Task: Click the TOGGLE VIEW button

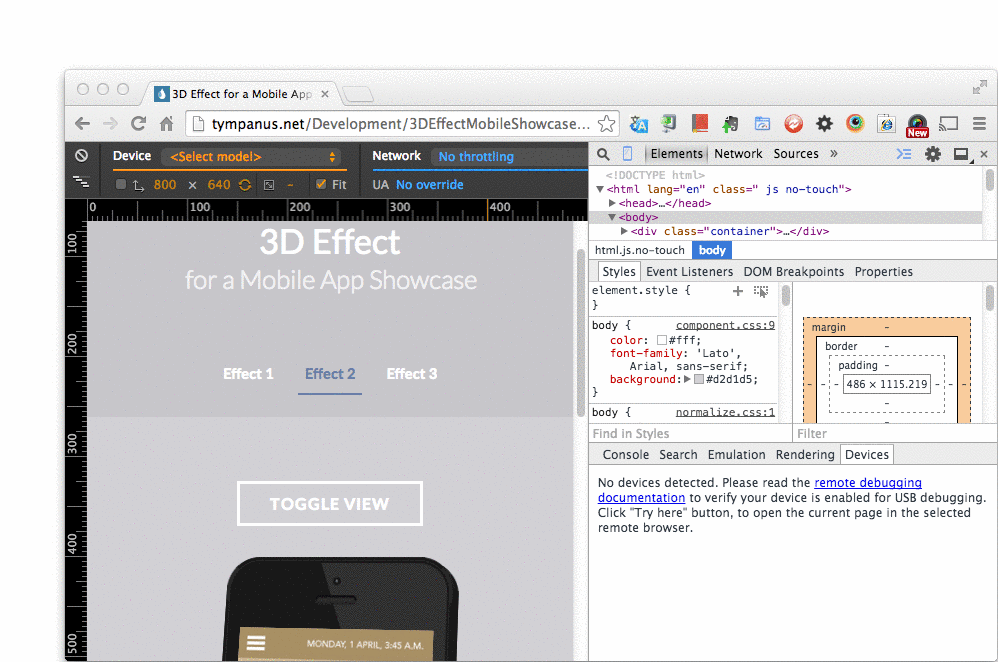Action: tap(329, 504)
